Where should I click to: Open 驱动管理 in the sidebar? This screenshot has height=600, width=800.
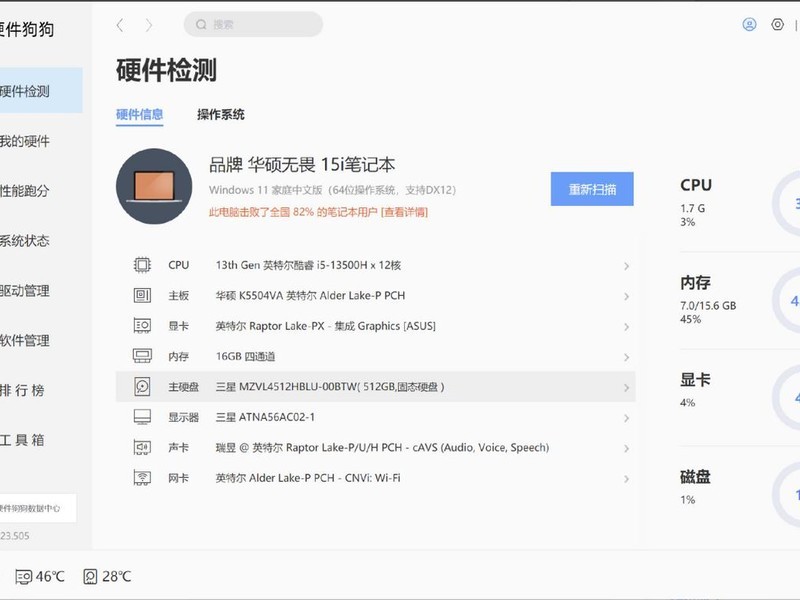[24, 291]
